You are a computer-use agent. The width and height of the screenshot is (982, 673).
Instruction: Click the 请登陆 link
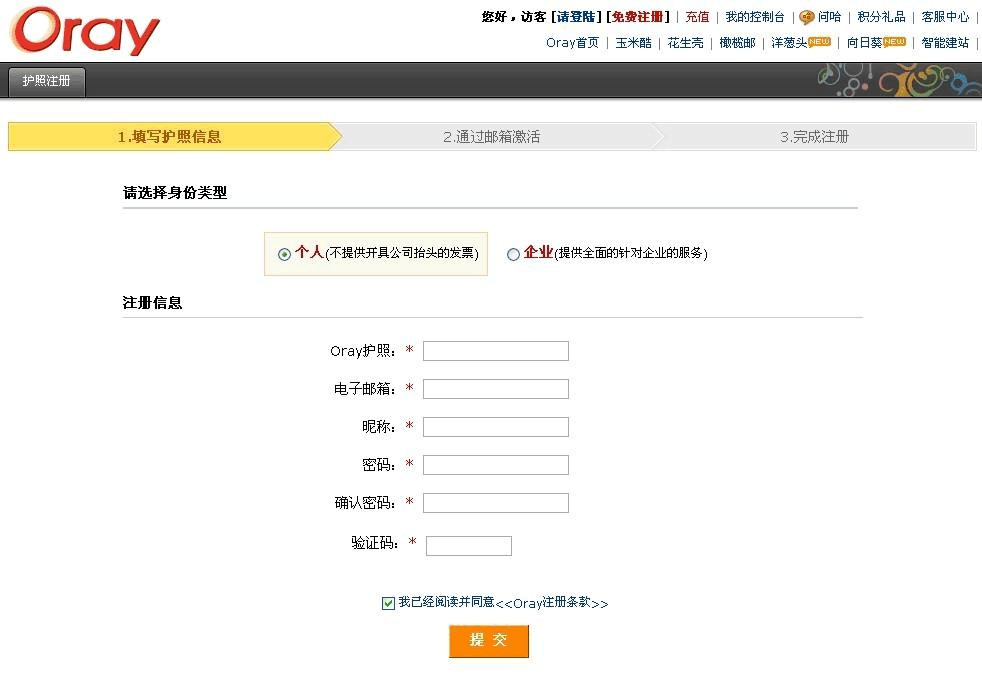[x=577, y=17]
